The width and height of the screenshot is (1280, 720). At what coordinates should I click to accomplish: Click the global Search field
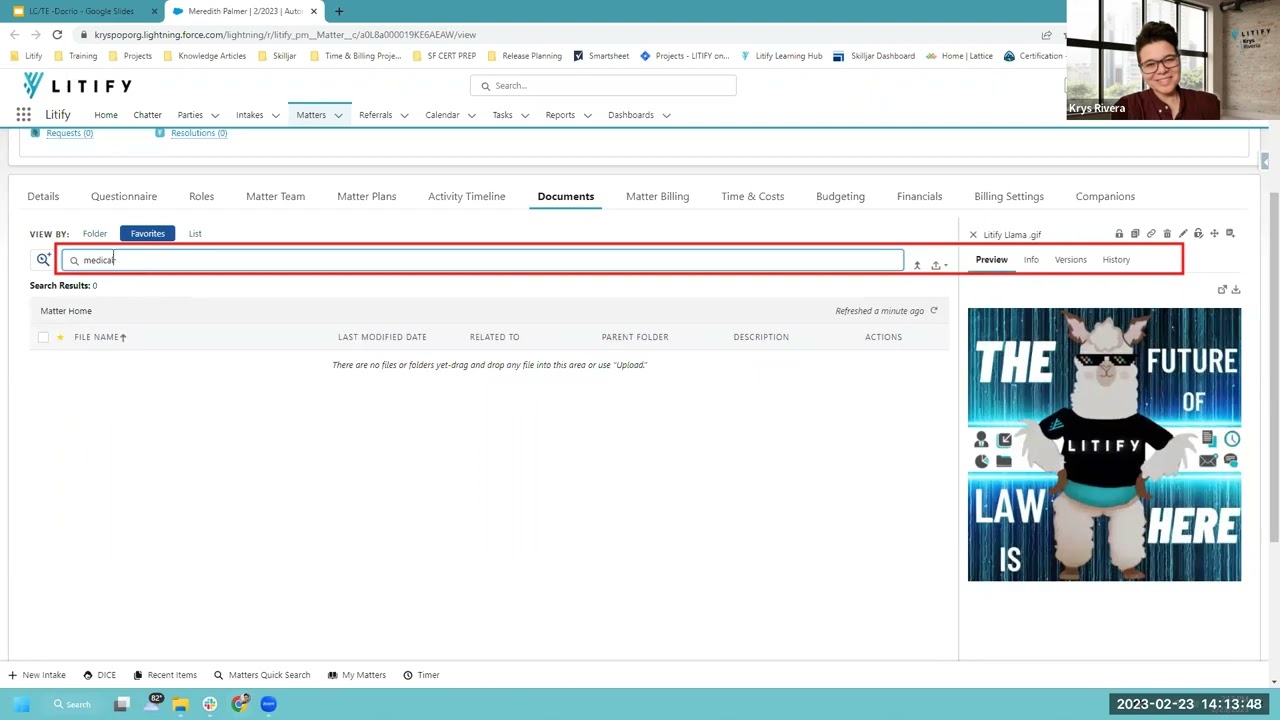[x=603, y=86]
